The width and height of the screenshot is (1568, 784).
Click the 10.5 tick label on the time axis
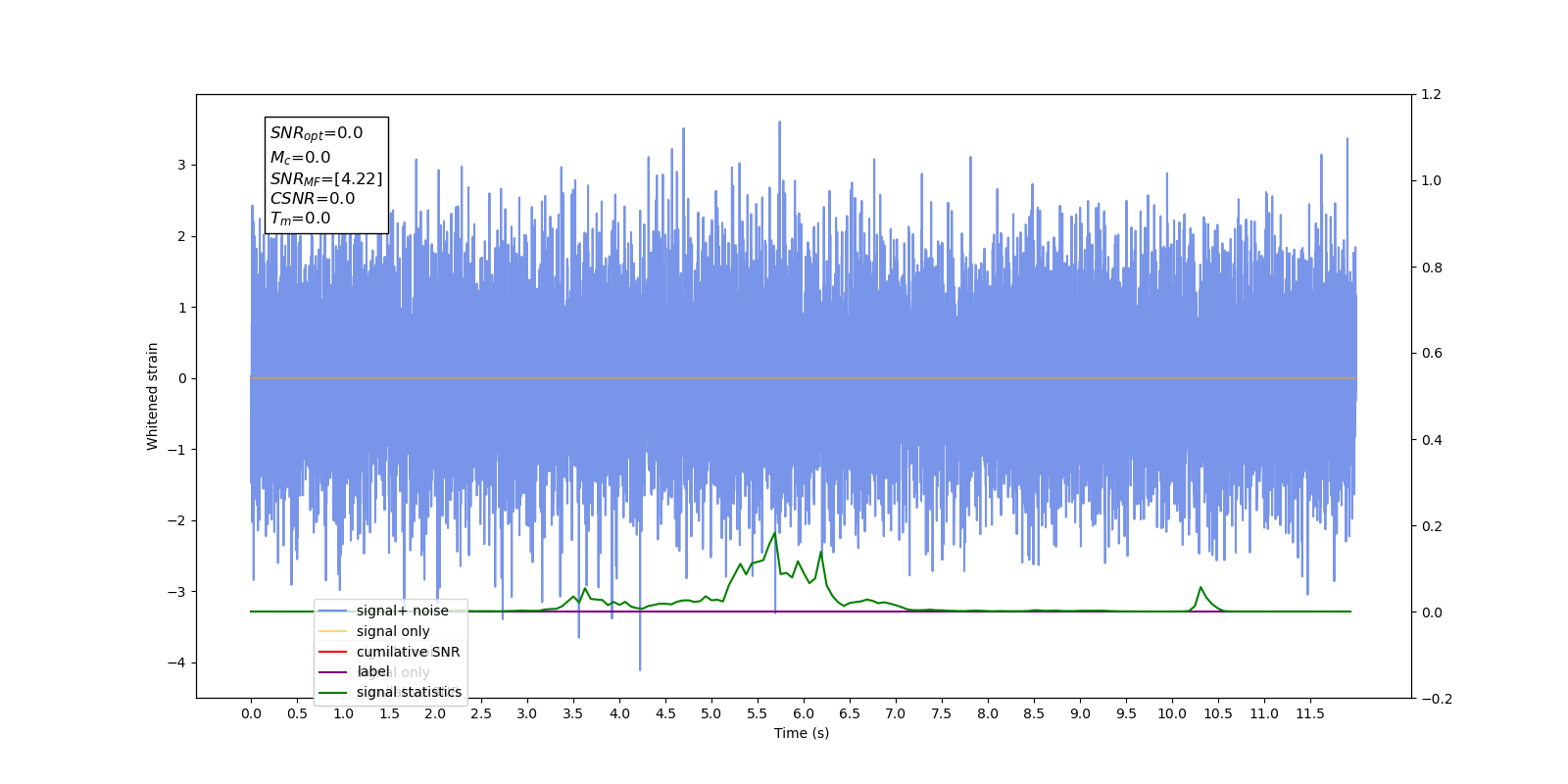point(1218,713)
